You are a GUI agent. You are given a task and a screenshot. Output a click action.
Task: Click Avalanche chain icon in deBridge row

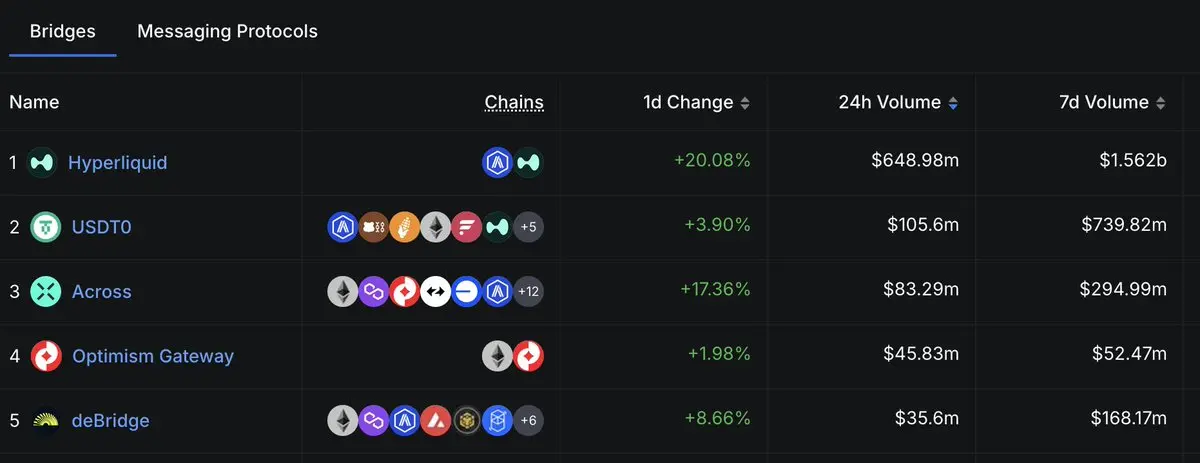[436, 420]
